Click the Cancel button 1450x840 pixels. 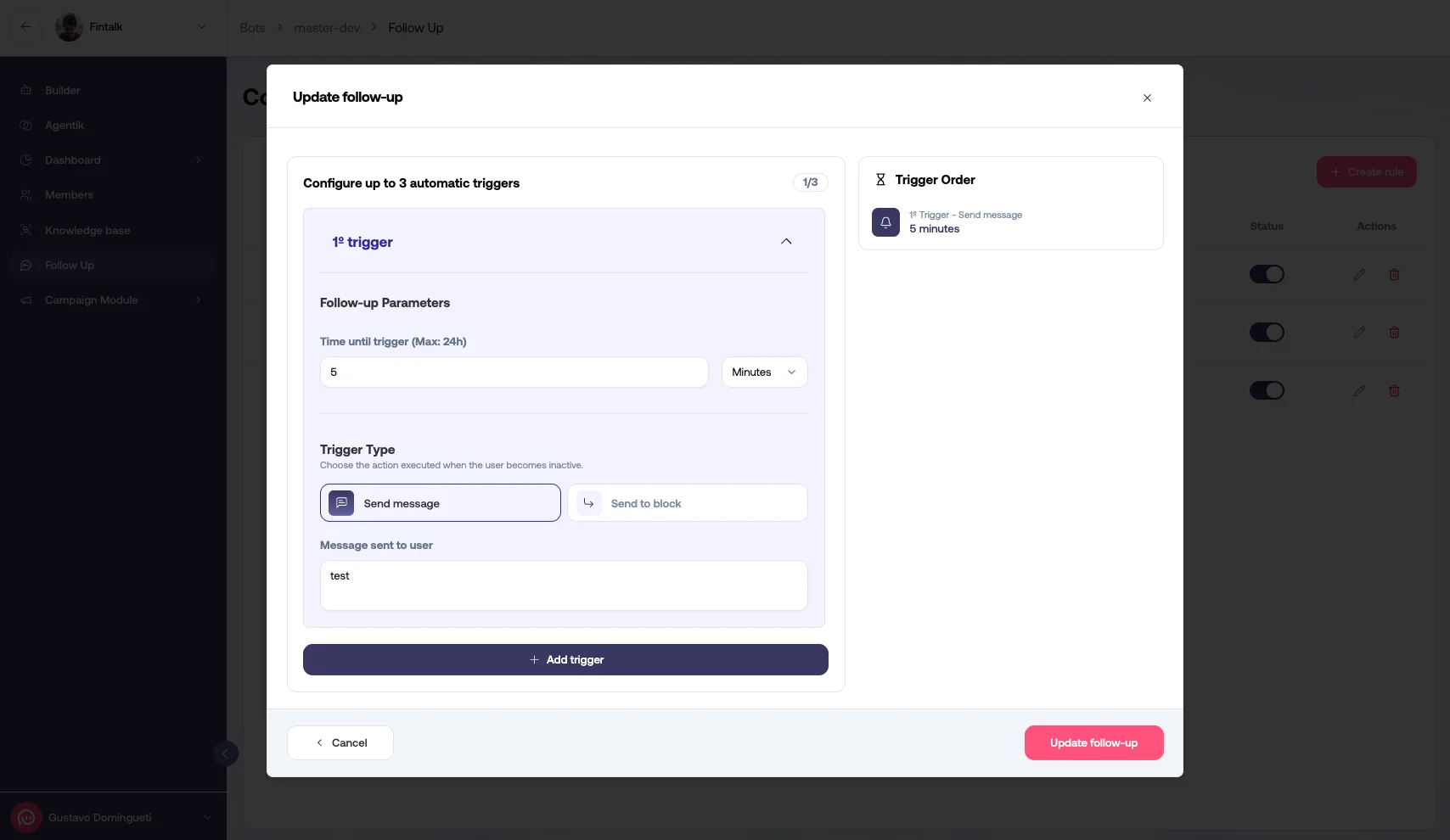pos(340,743)
